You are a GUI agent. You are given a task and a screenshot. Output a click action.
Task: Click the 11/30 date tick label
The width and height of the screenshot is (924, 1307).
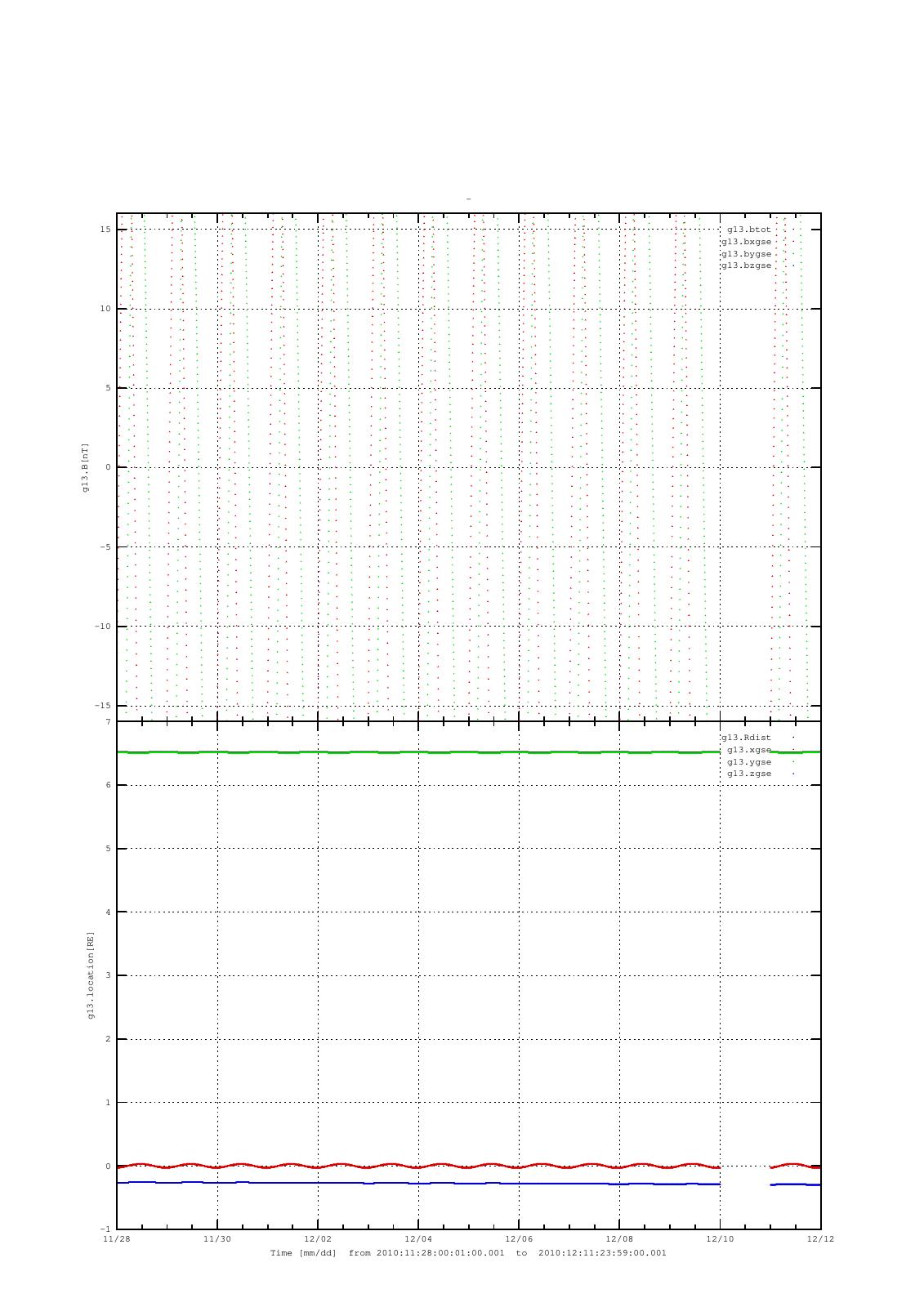tap(217, 1239)
